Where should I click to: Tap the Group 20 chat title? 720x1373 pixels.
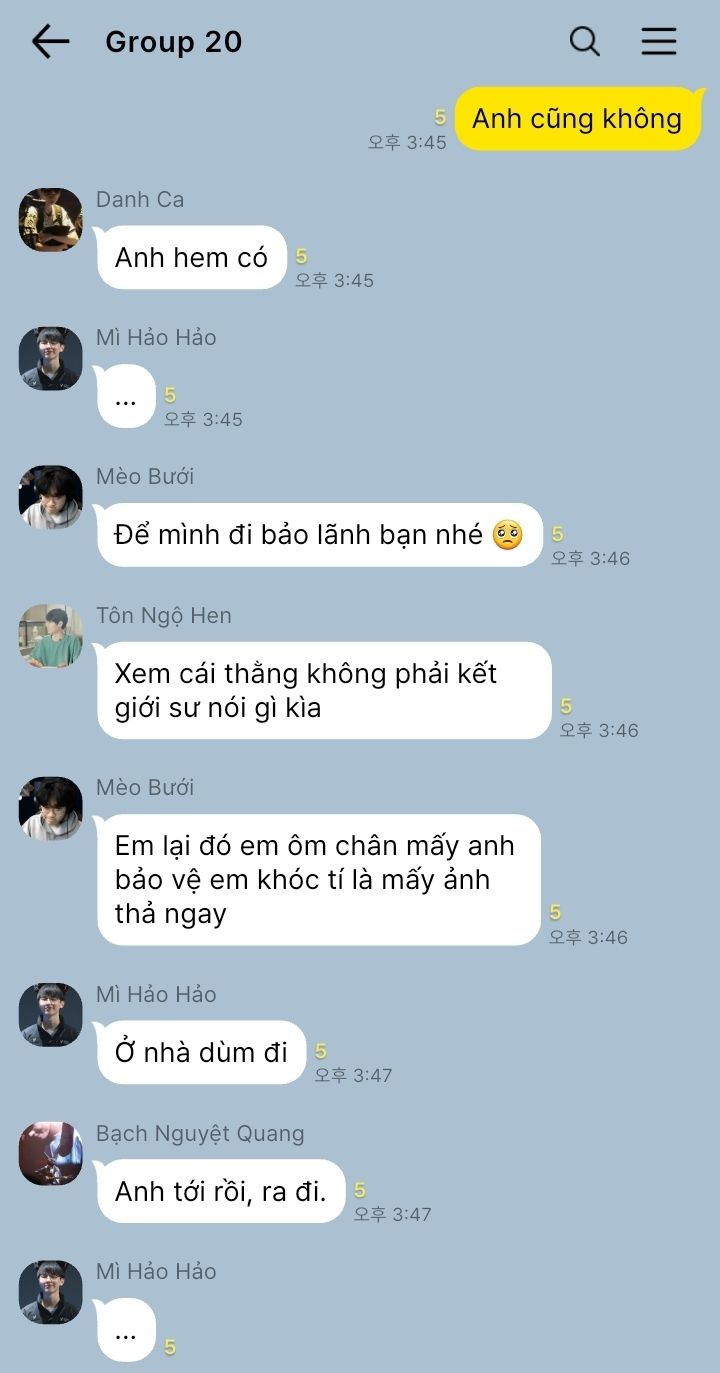click(174, 42)
